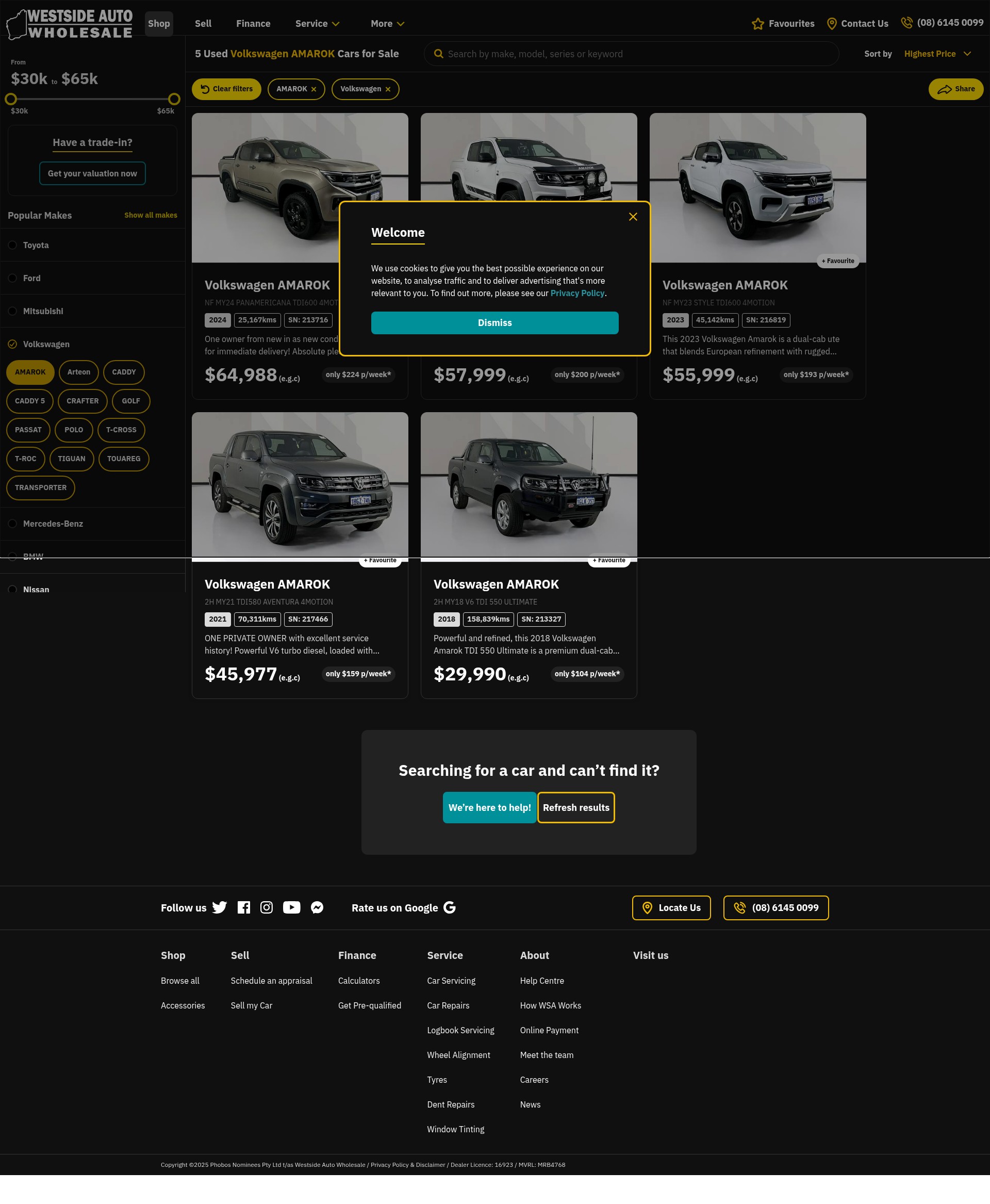Toggle the Arteon model chip
Screen dimensions: 990x1204
click(x=79, y=372)
